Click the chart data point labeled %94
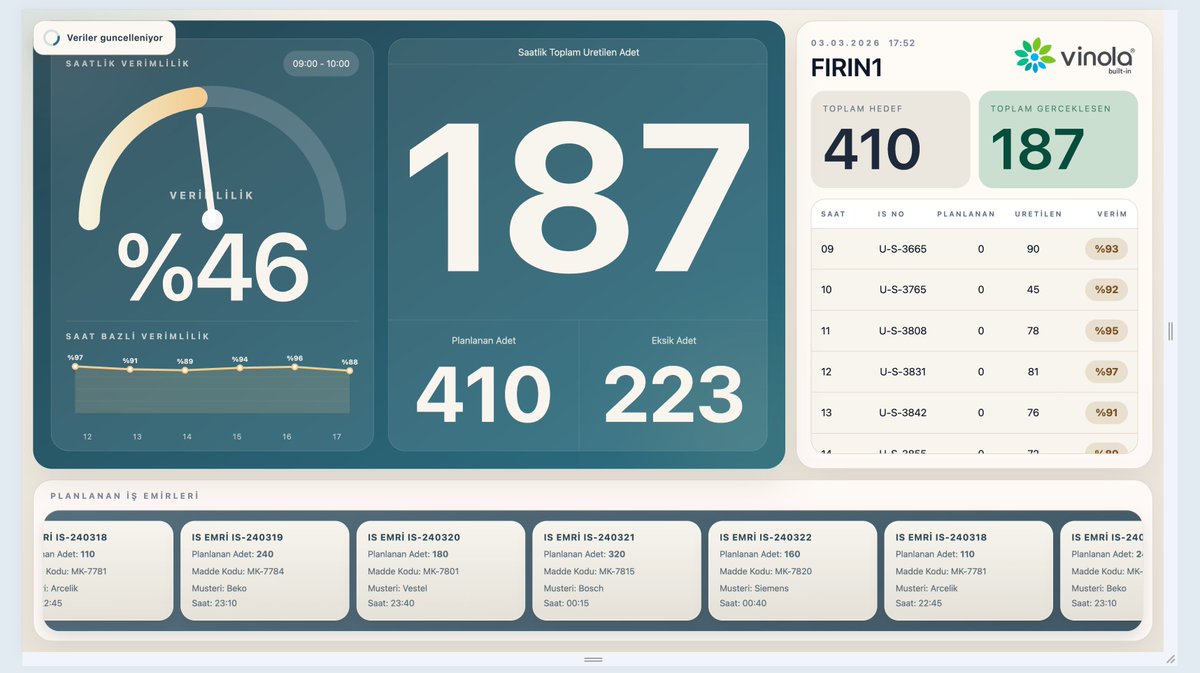The height and width of the screenshot is (673, 1200). (x=240, y=368)
